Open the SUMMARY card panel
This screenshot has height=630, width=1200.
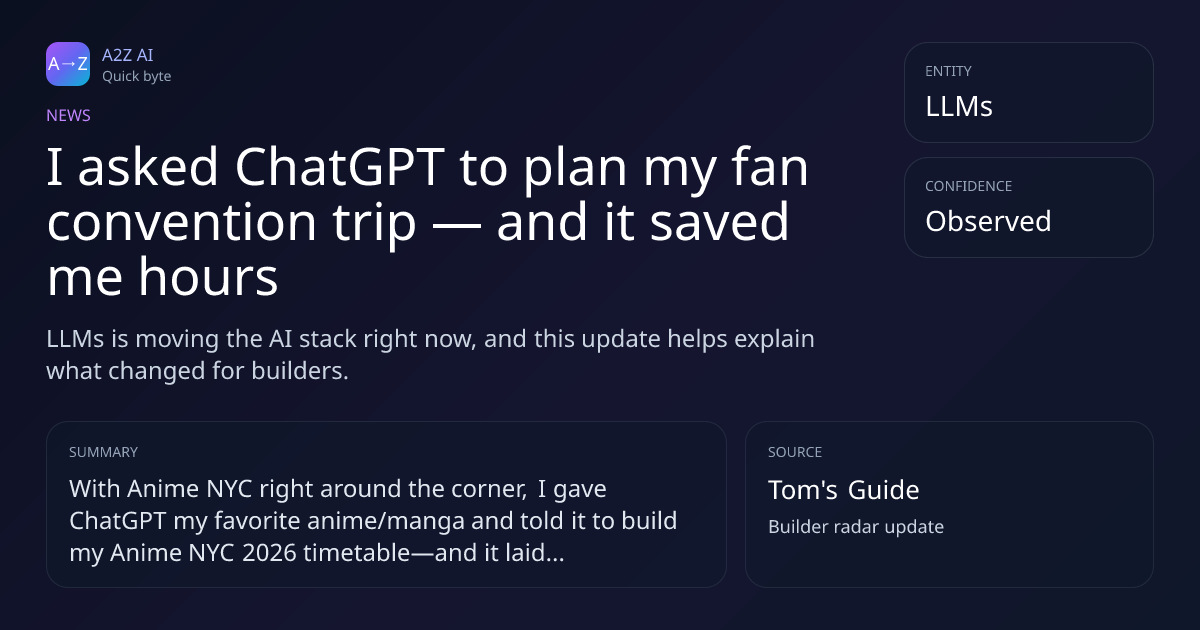(386, 504)
